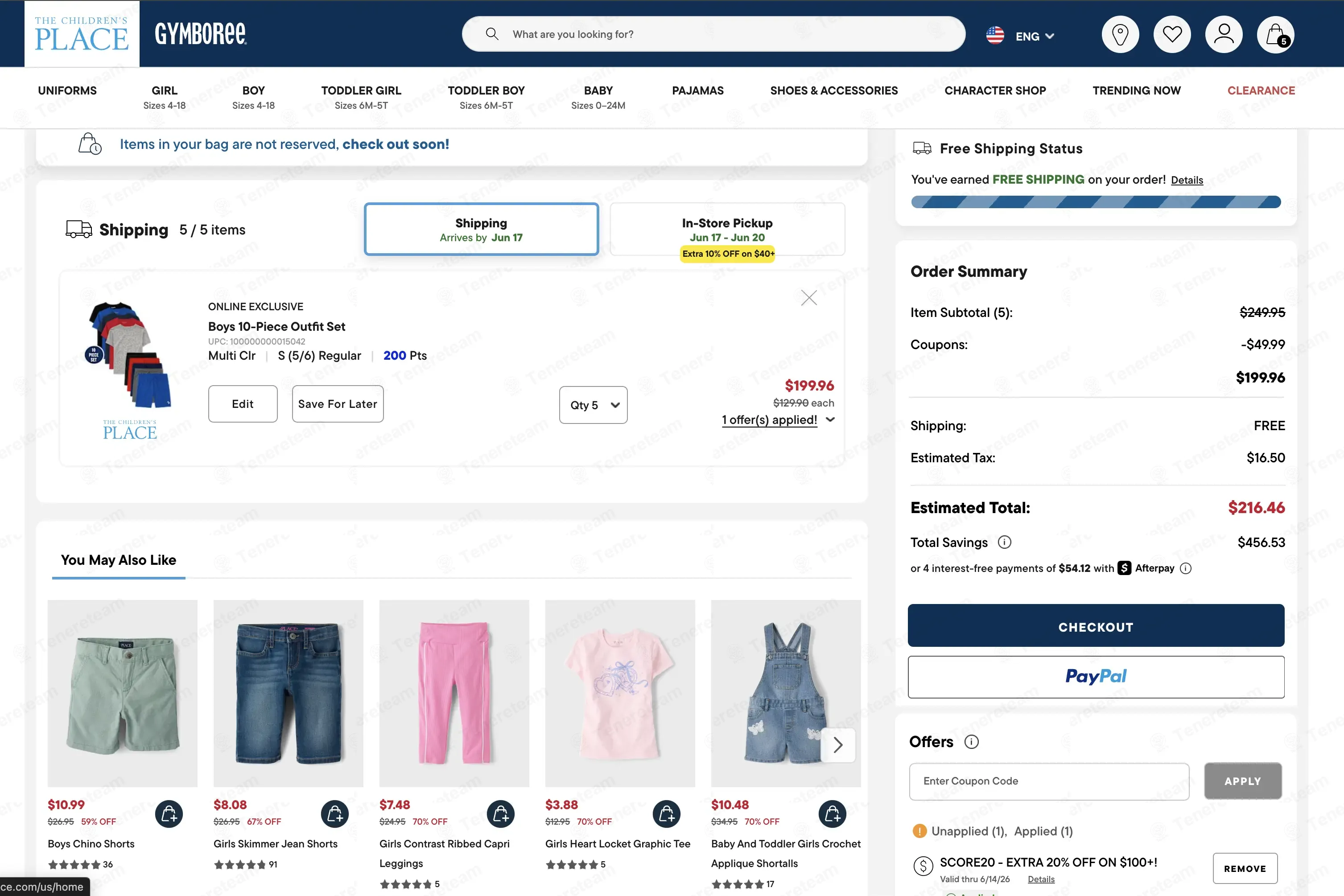
Task: Click the Edit button for outfit set
Action: [243, 404]
